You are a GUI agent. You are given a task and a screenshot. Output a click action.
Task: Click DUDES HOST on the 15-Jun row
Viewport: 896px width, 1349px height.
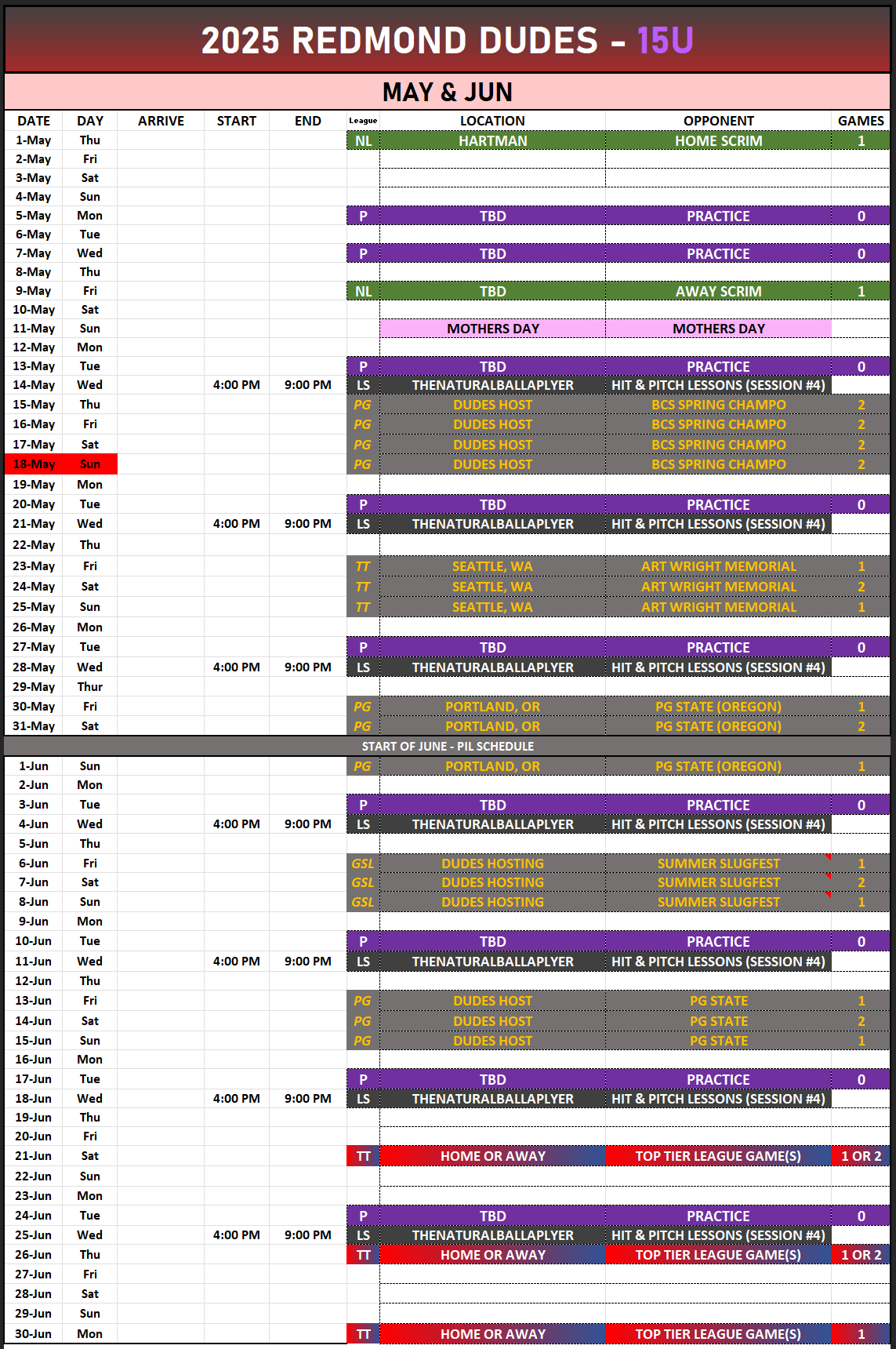pyautogui.click(x=492, y=1041)
